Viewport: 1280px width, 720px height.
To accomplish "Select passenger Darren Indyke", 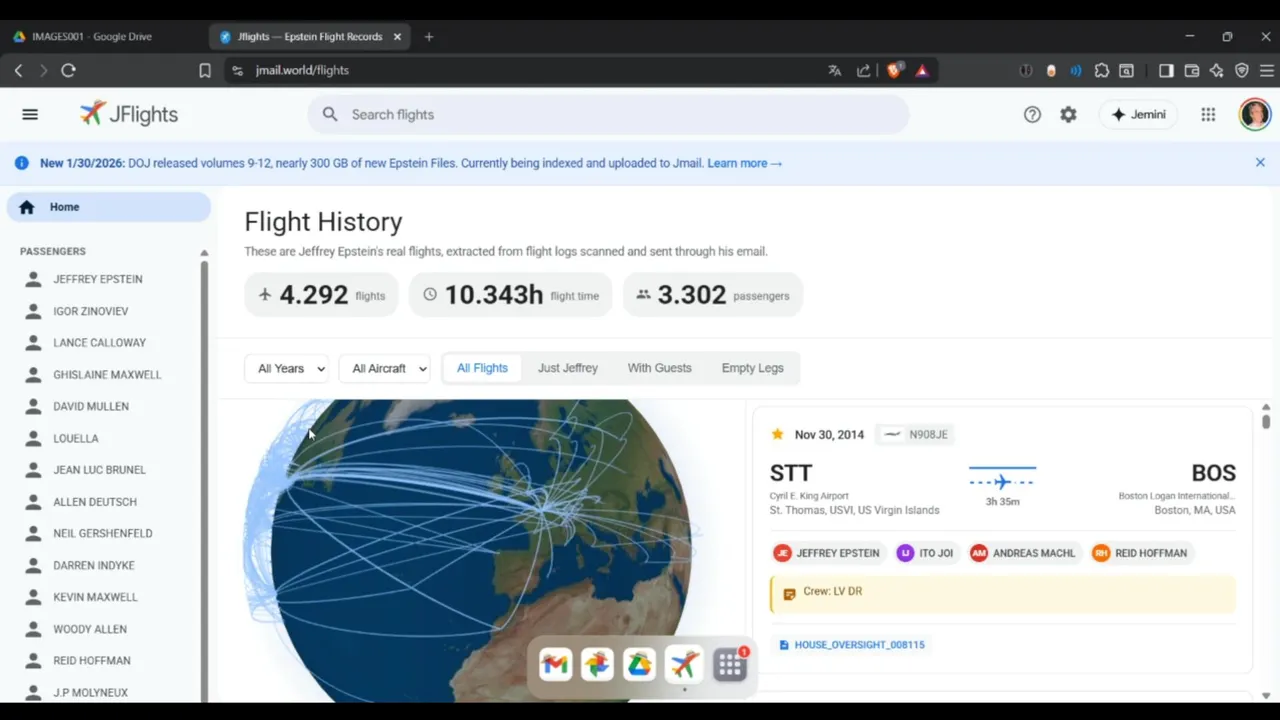I will pos(94,565).
